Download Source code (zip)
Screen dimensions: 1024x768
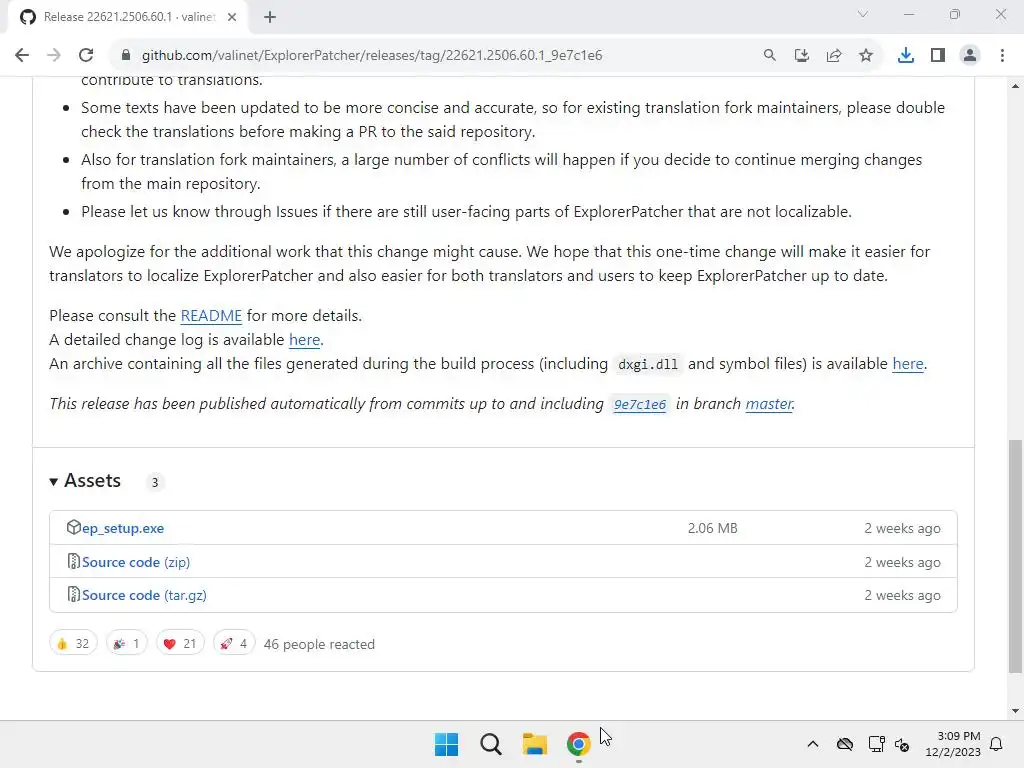pos(136,562)
